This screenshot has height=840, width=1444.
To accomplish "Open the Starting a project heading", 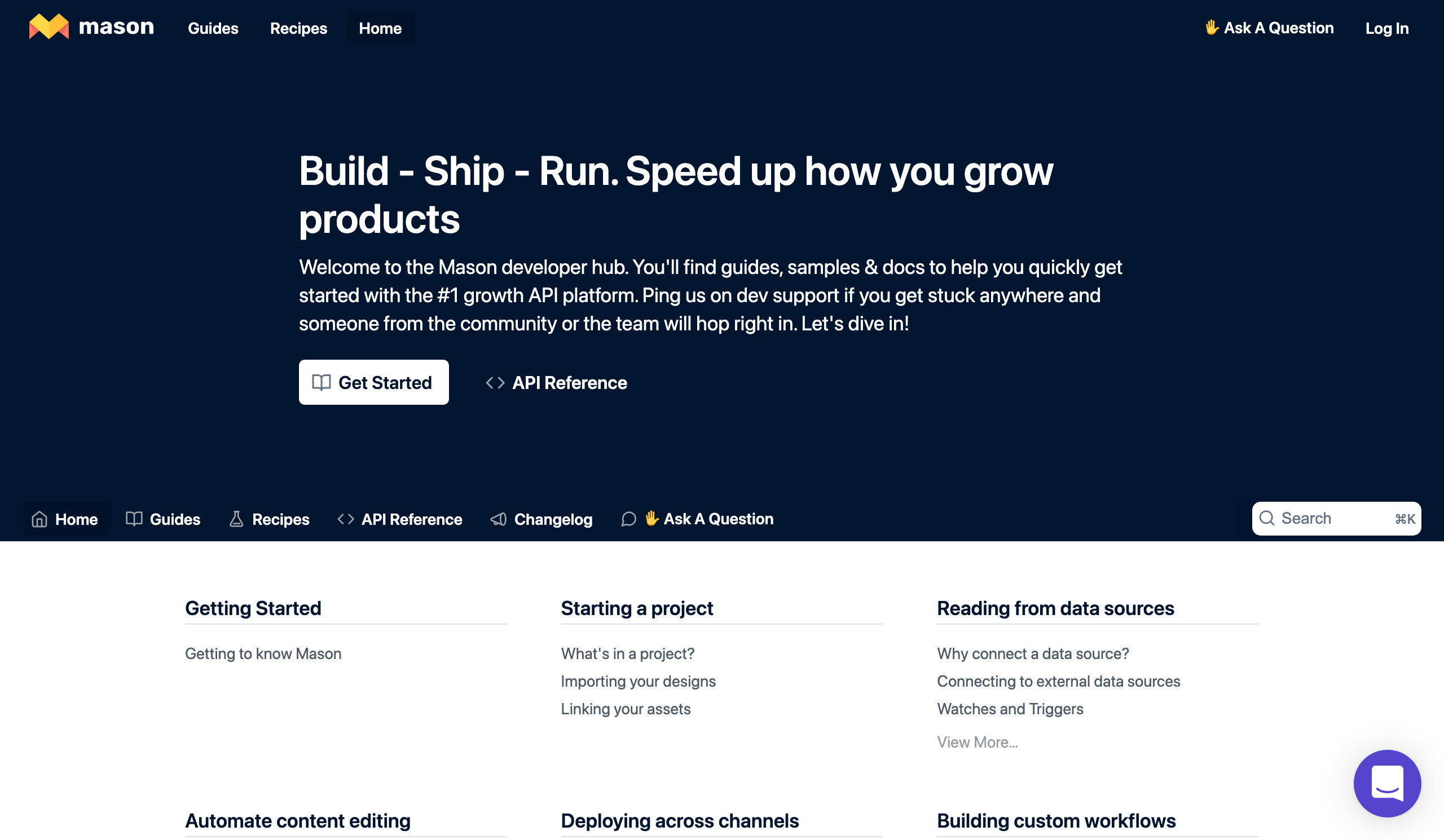I will pos(637,608).
